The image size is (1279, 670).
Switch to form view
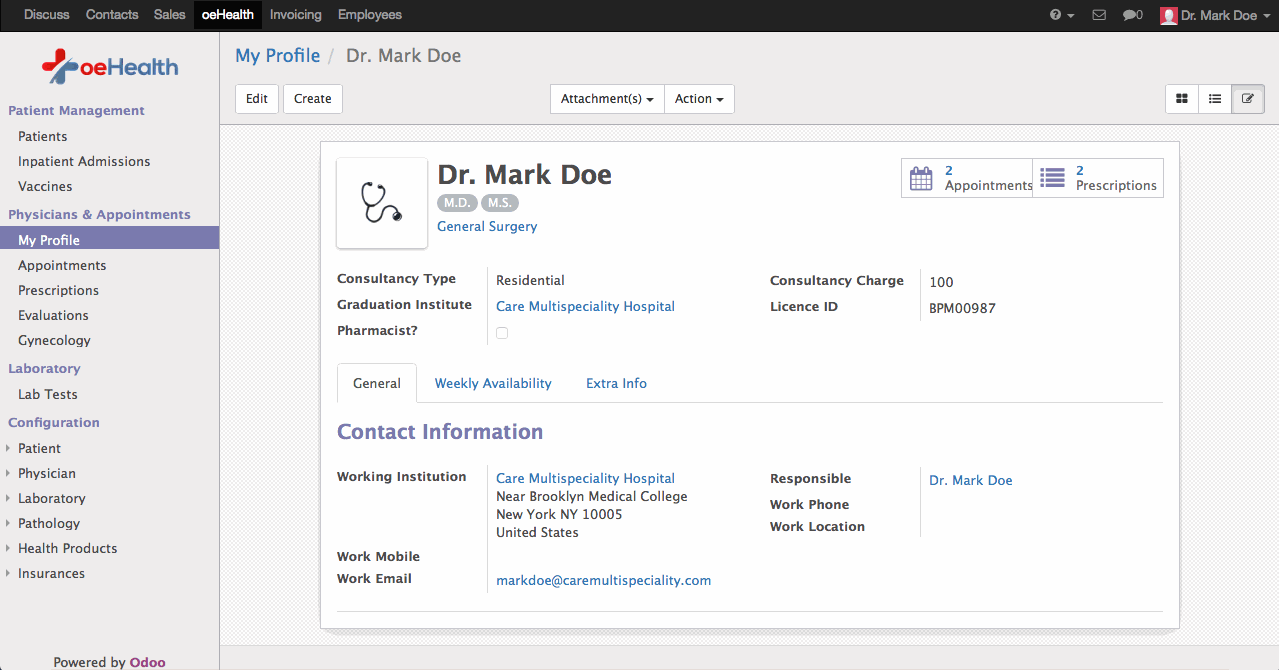[x=1248, y=99]
